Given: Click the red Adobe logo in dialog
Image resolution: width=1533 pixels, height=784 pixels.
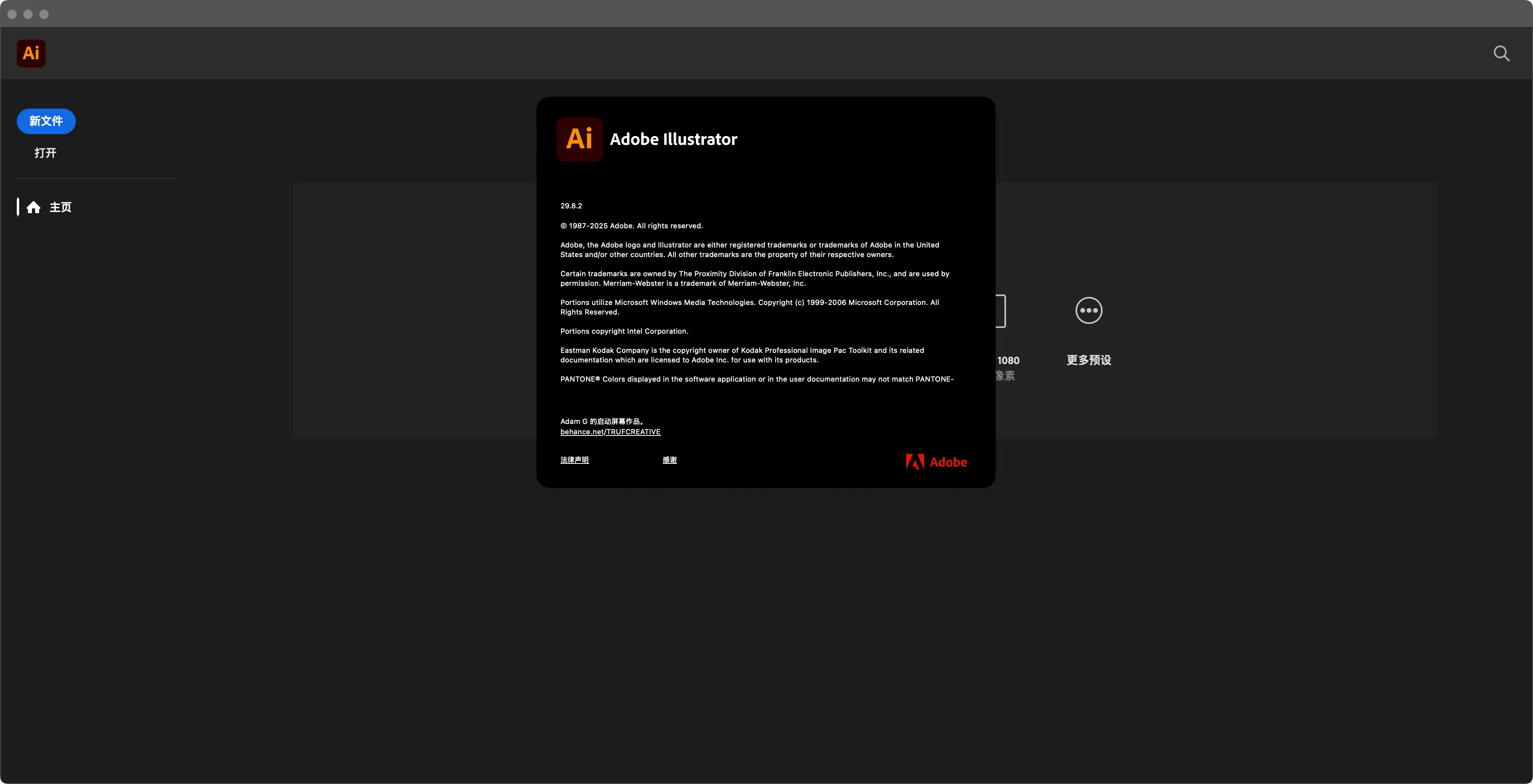Looking at the screenshot, I should (936, 462).
